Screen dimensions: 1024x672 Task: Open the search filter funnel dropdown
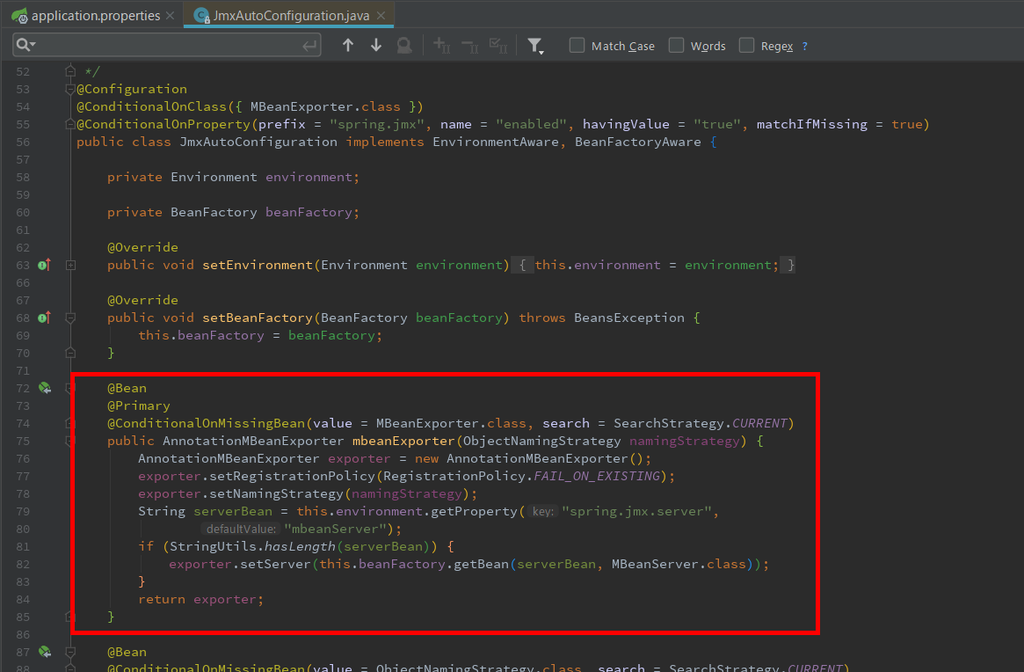[x=536, y=45]
